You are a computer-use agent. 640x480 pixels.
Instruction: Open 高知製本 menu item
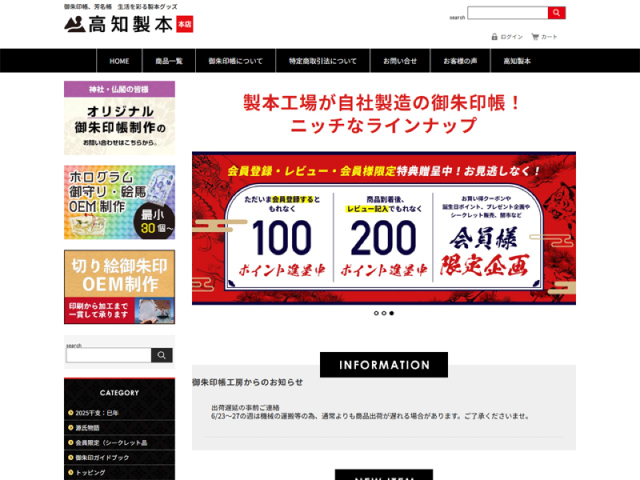(517, 61)
